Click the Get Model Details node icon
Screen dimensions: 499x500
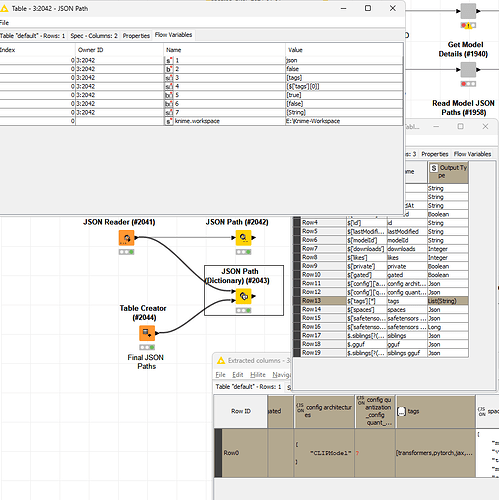[x=468, y=11]
